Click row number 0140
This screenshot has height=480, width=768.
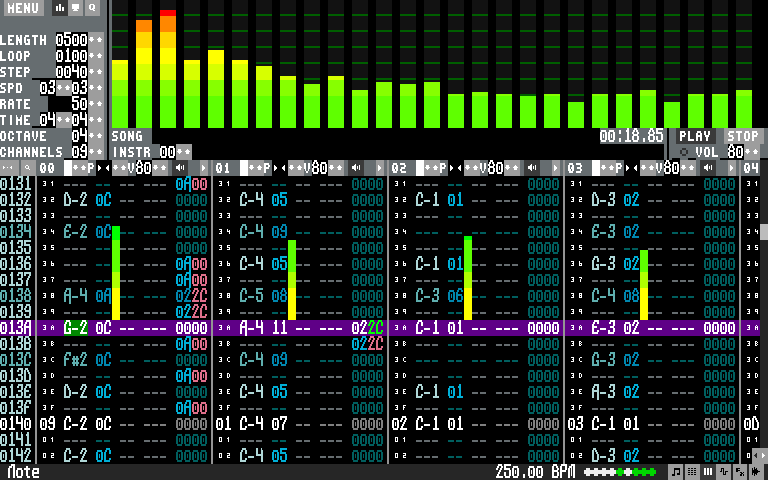coord(16,423)
